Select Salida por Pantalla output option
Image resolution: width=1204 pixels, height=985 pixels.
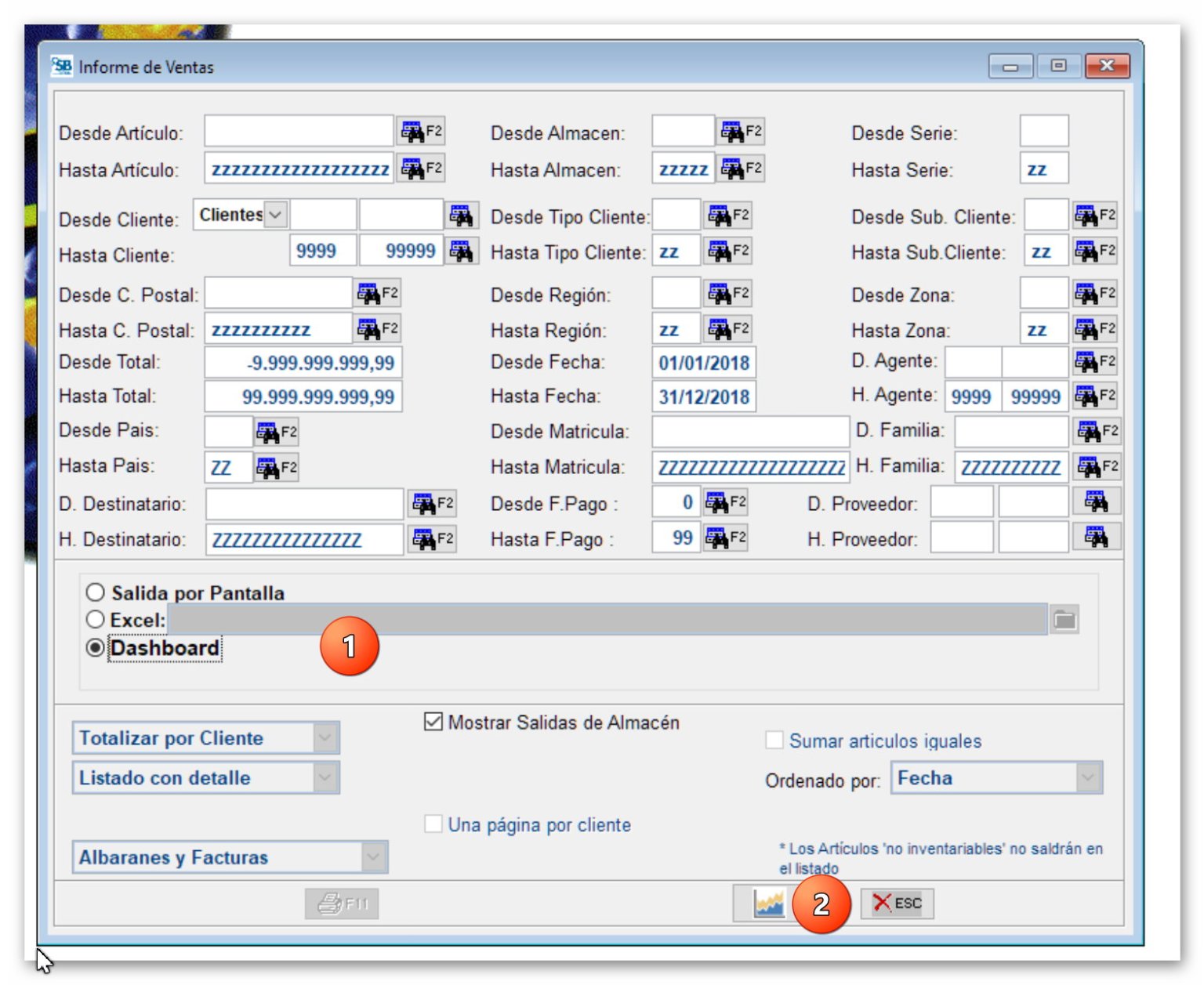point(96,592)
